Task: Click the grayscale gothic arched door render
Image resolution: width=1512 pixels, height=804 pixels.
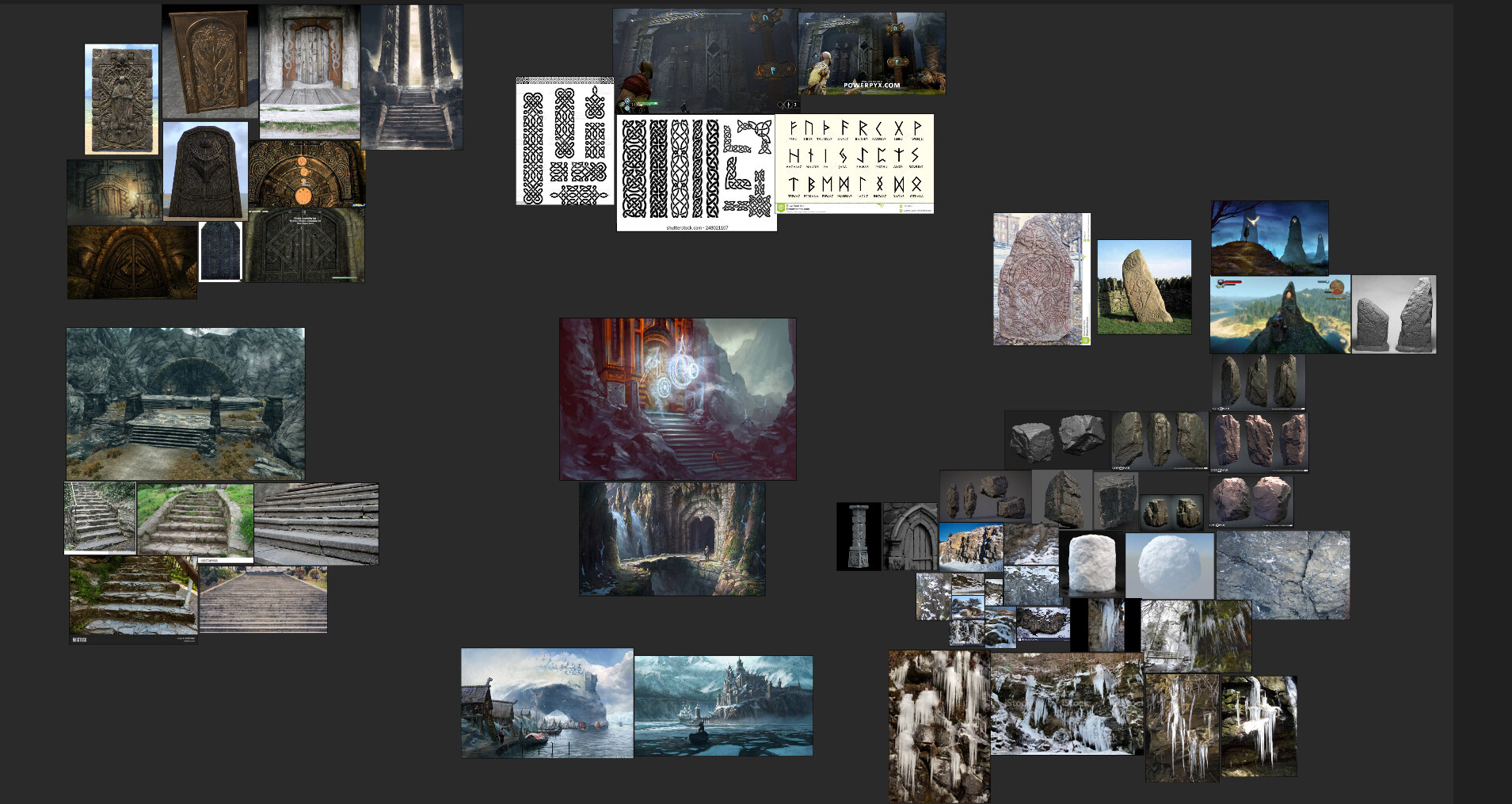Action: pyautogui.click(x=910, y=536)
